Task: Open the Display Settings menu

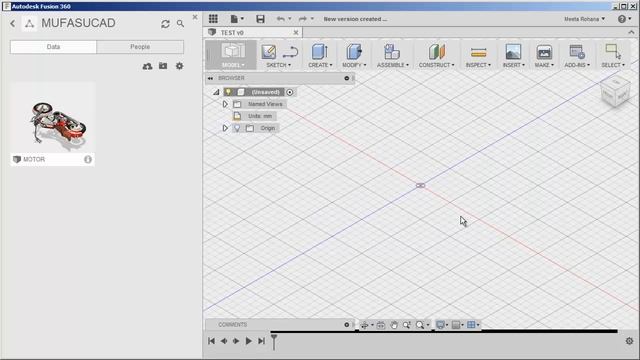Action: [442, 325]
